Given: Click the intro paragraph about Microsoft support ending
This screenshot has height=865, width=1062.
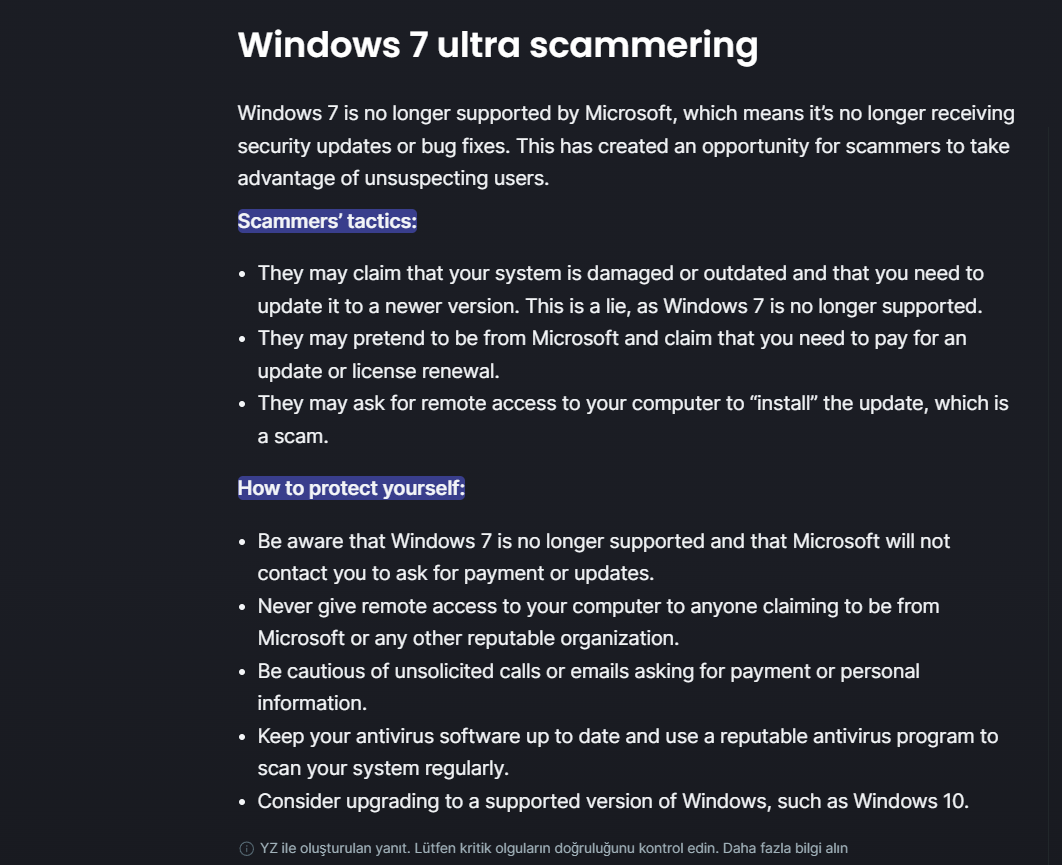Looking at the screenshot, I should [626, 146].
